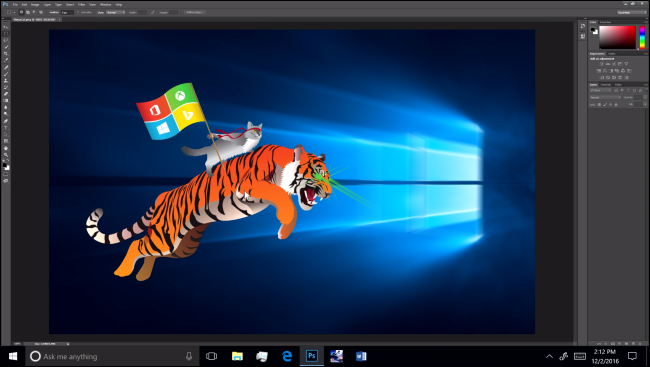Open the File menu
Image resolution: width=650 pixels, height=367 pixels.
pyautogui.click(x=15, y=5)
